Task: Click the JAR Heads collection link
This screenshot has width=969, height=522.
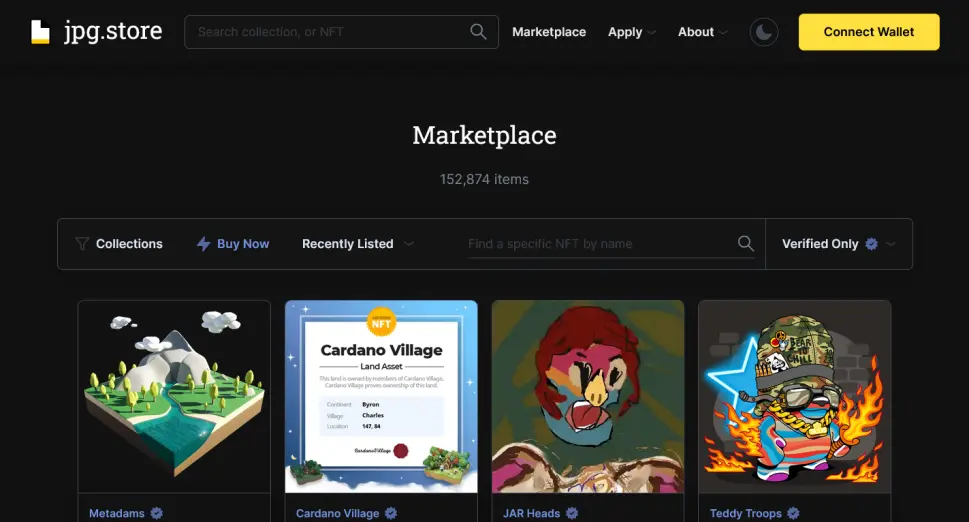Action: 531,513
